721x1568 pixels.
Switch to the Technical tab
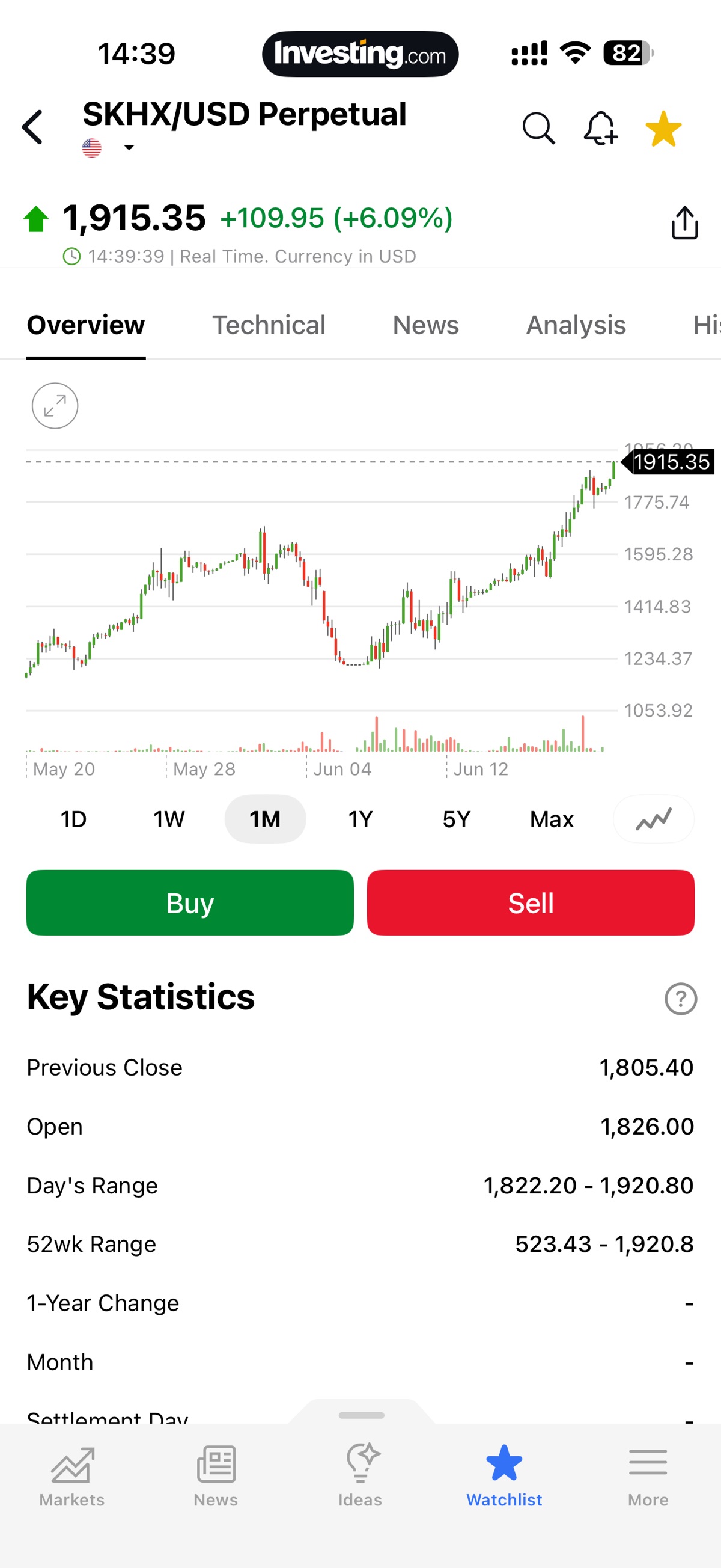269,325
